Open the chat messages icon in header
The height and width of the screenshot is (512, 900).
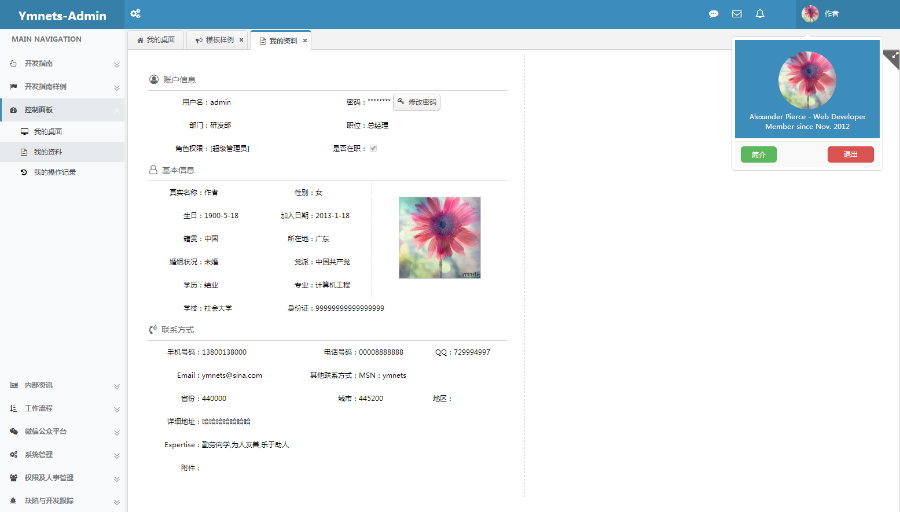(713, 14)
